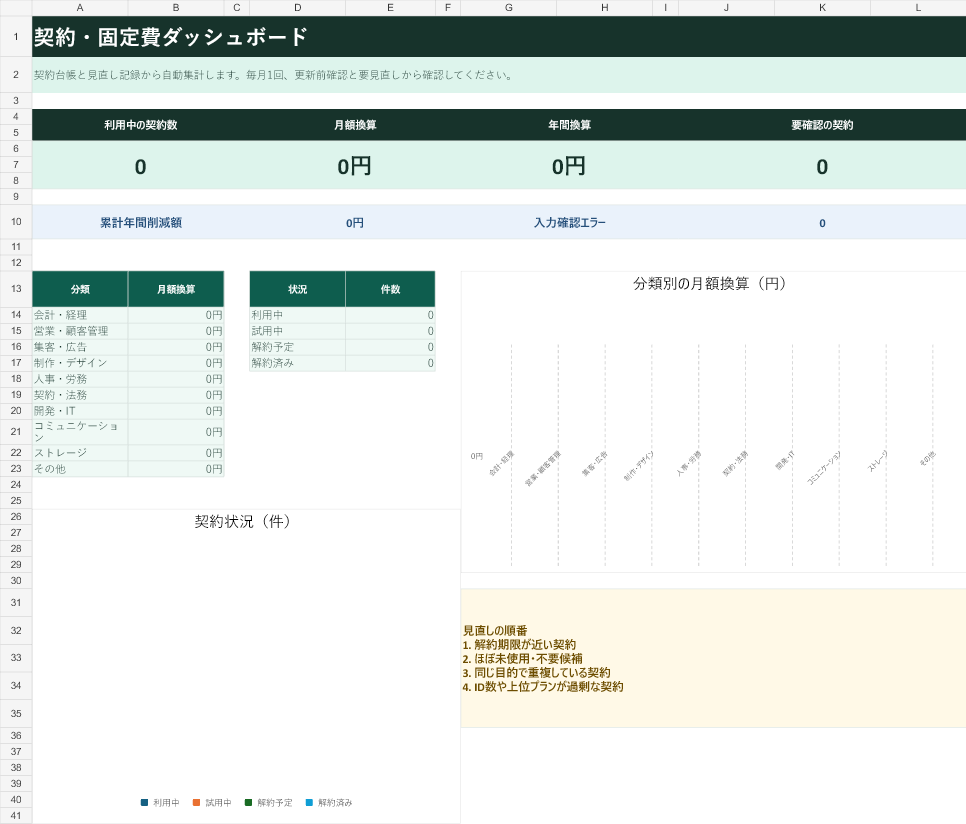Select the 利用中 status cell in table
Image resolution: width=966 pixels, height=824 pixels.
[298, 315]
